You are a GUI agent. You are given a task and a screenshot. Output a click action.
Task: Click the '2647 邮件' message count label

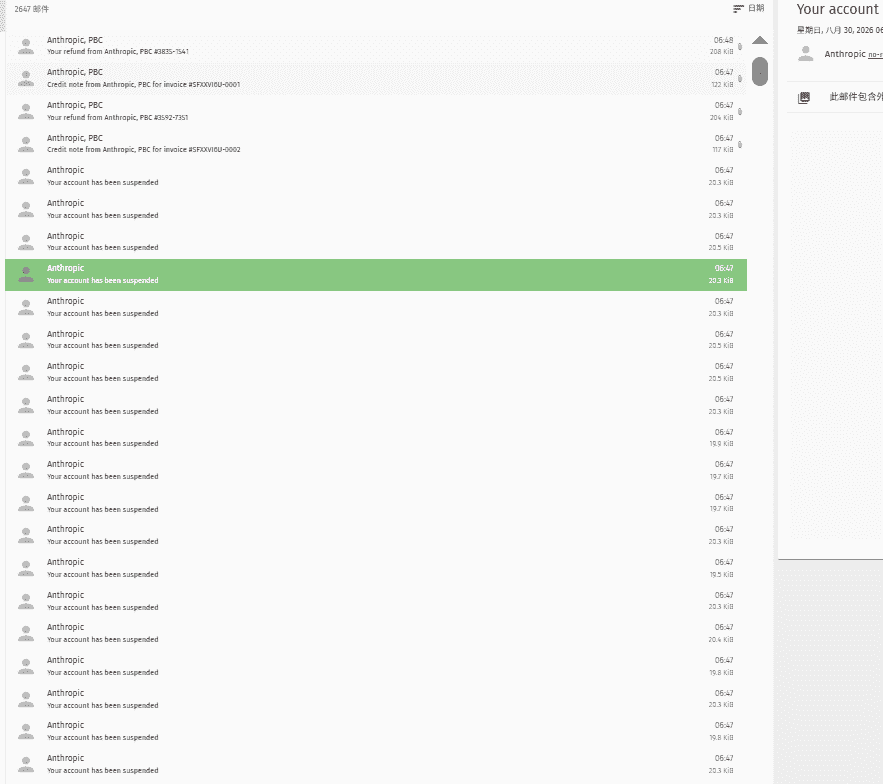coord(32,9)
